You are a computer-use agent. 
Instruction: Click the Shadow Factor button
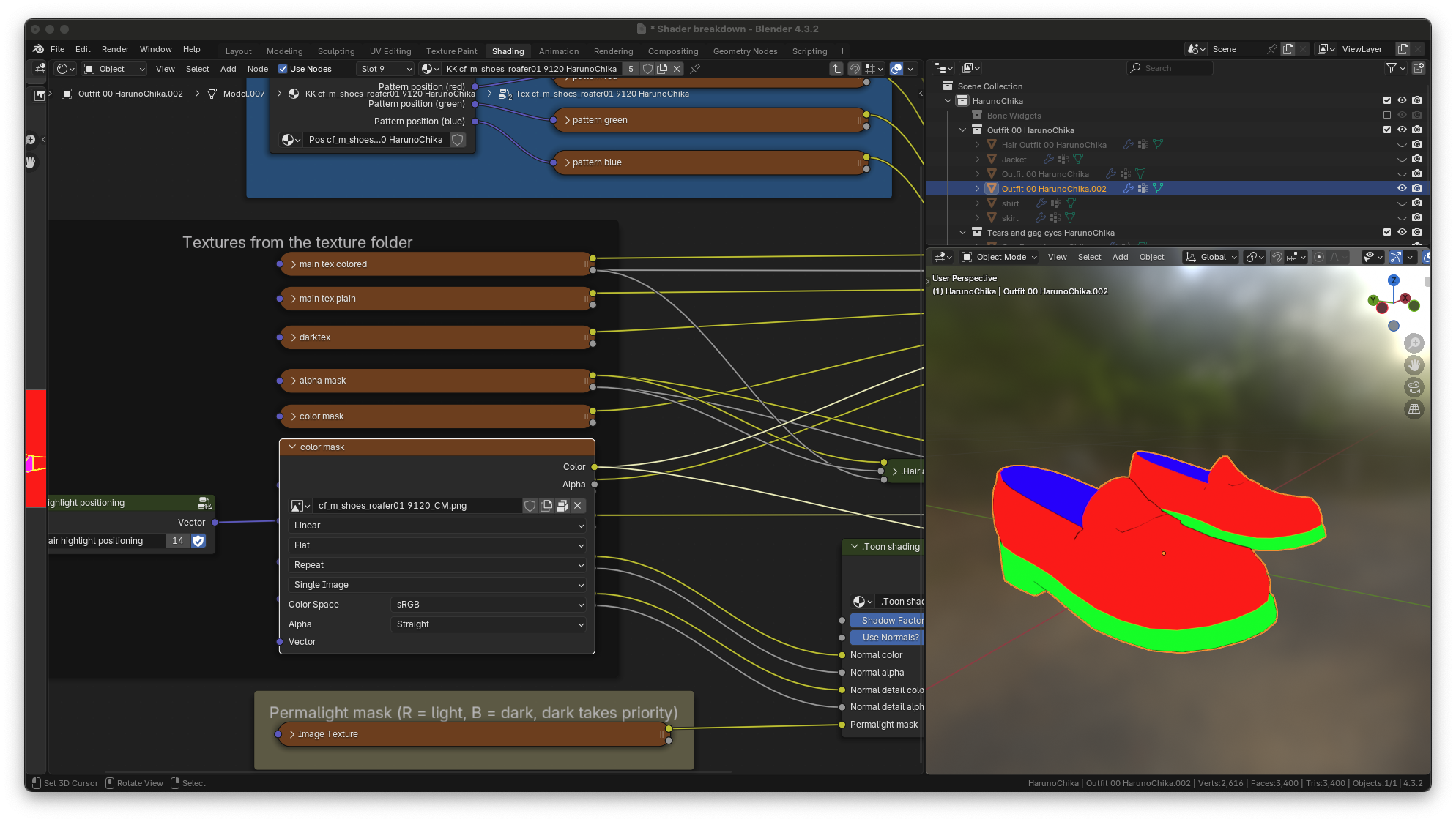tap(887, 621)
